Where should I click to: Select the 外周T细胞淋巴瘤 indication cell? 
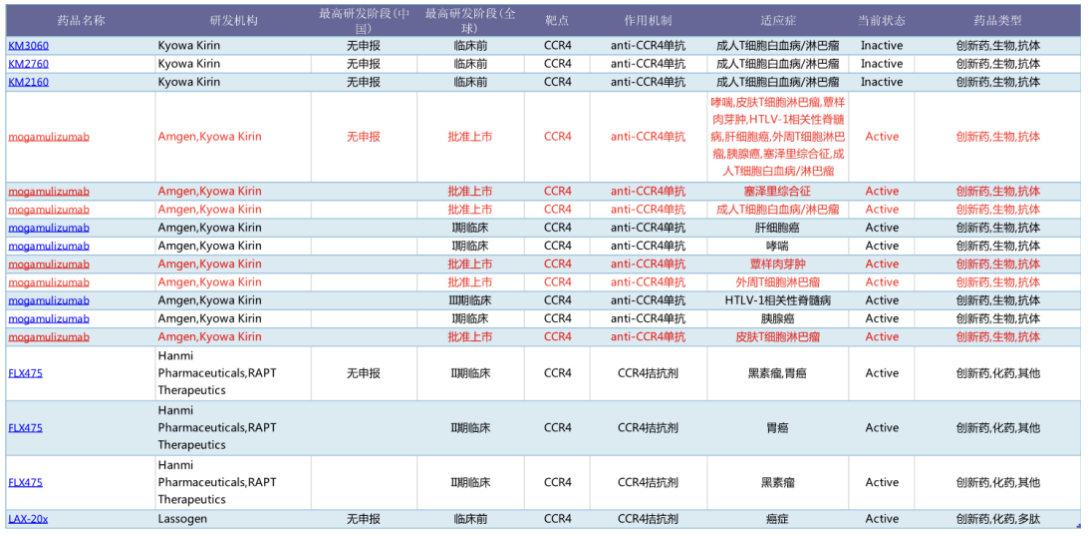pos(778,282)
